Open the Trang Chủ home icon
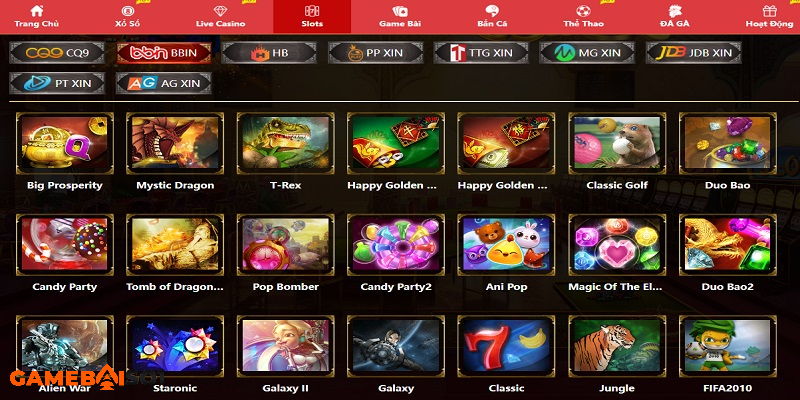This screenshot has width=800, height=400. point(36,11)
